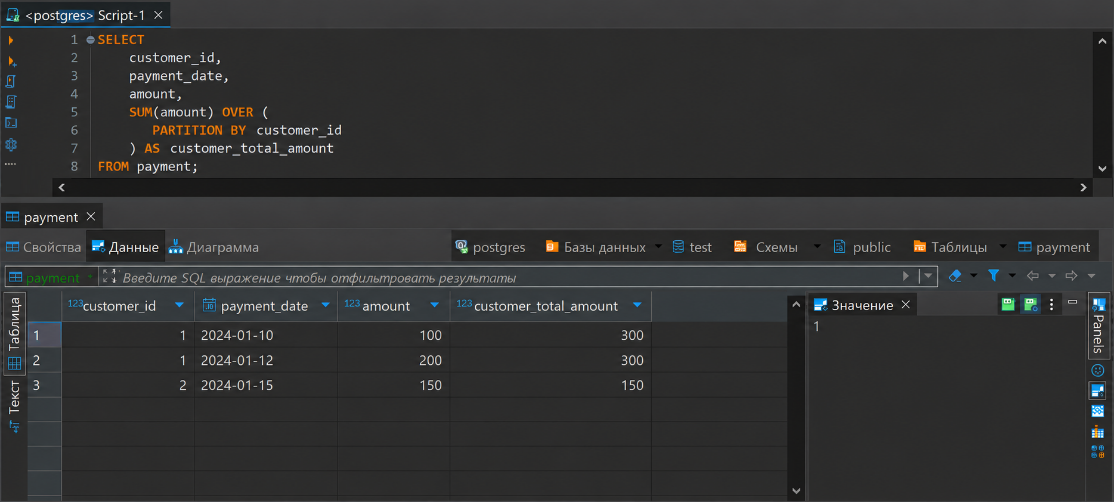Apply the filter with the play arrow
This screenshot has width=1114, height=502.
tap(906, 275)
